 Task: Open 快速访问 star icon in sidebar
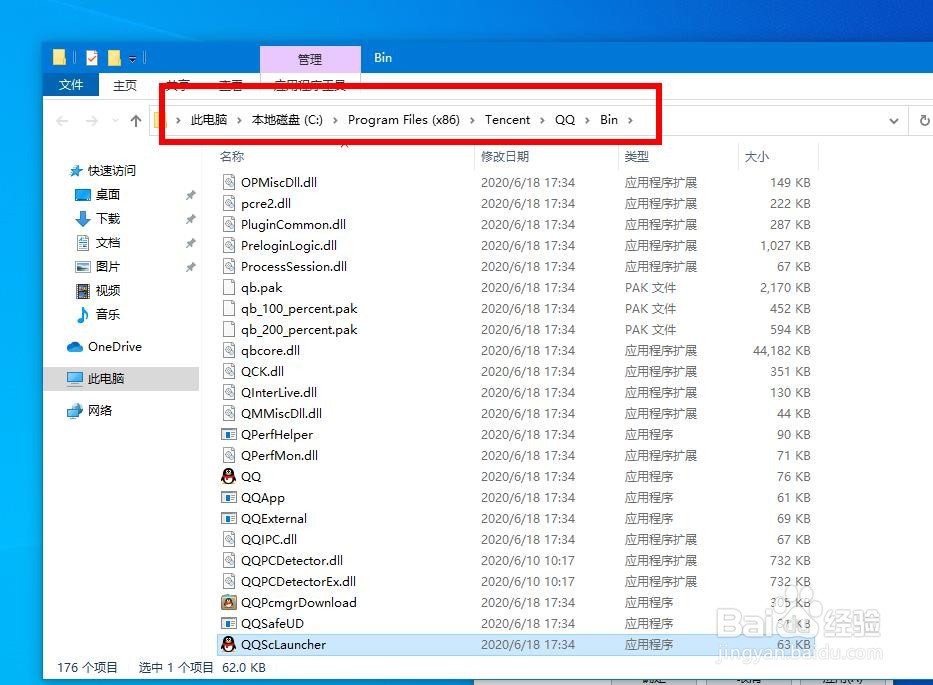pyautogui.click(x=76, y=171)
